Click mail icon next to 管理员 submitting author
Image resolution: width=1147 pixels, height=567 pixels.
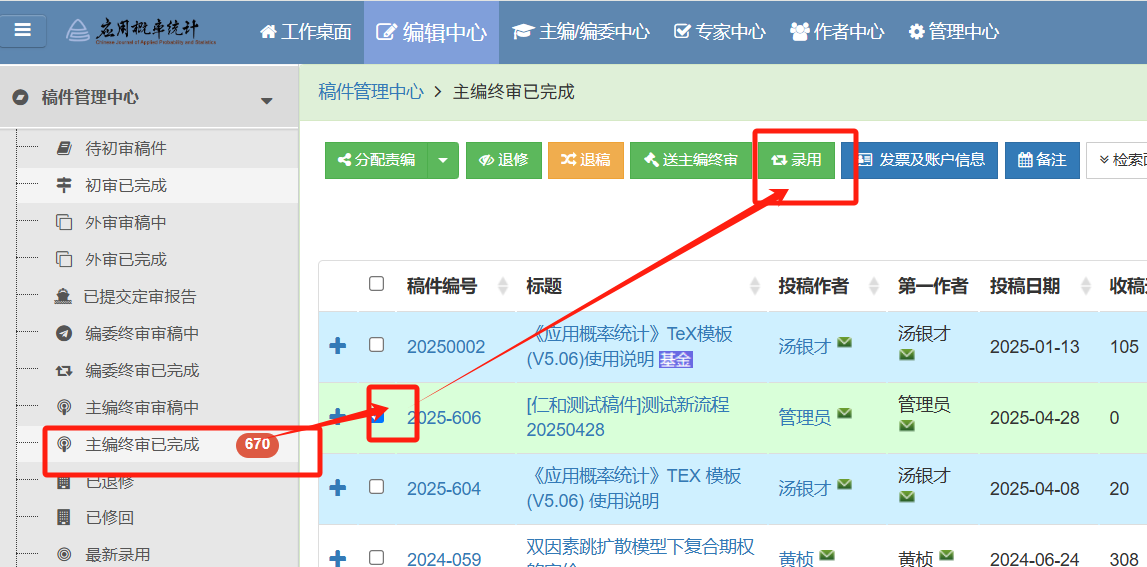[x=844, y=413]
